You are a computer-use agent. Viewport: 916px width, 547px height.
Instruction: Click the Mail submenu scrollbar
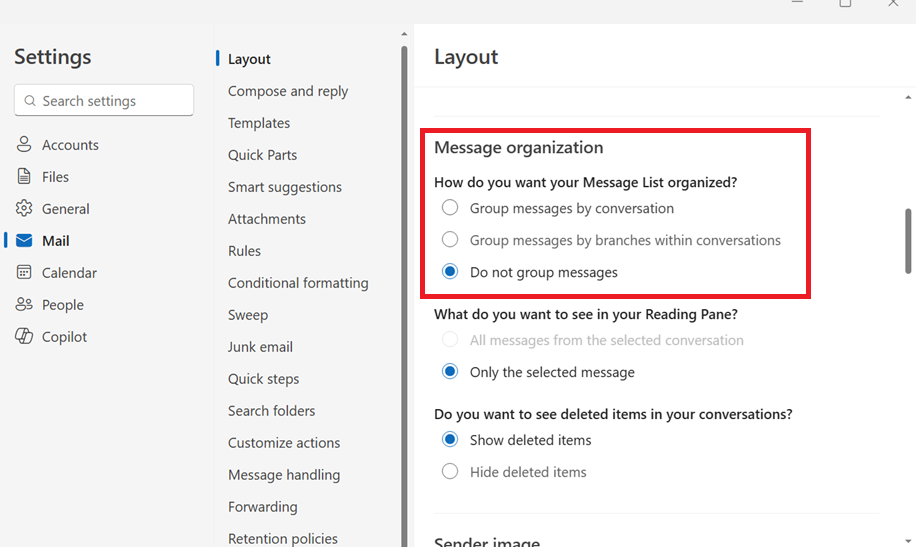point(404,295)
